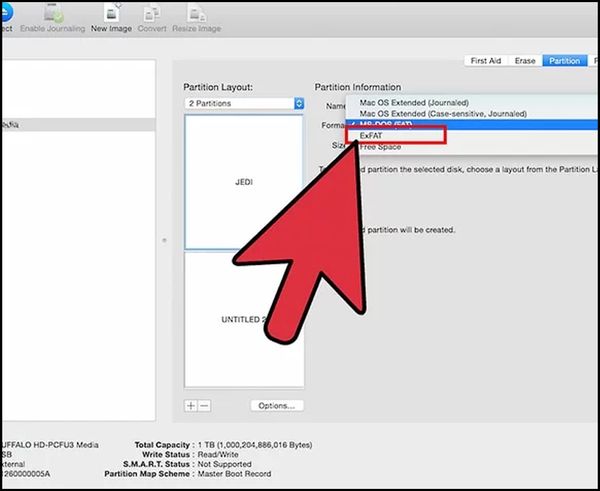Screen dimensions: 600x491
Task: Choose Free Space in format list
Action: click(x=380, y=147)
